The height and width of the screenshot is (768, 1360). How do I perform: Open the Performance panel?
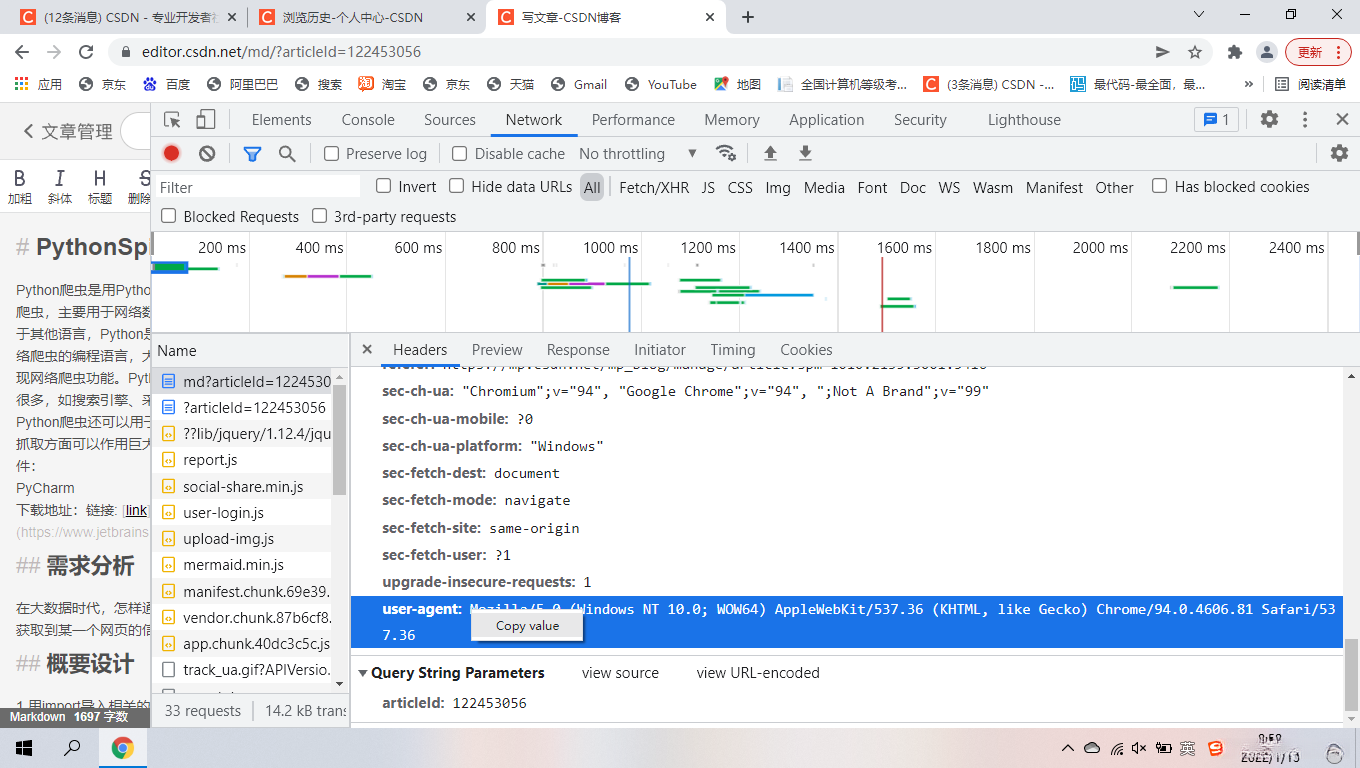click(x=633, y=120)
